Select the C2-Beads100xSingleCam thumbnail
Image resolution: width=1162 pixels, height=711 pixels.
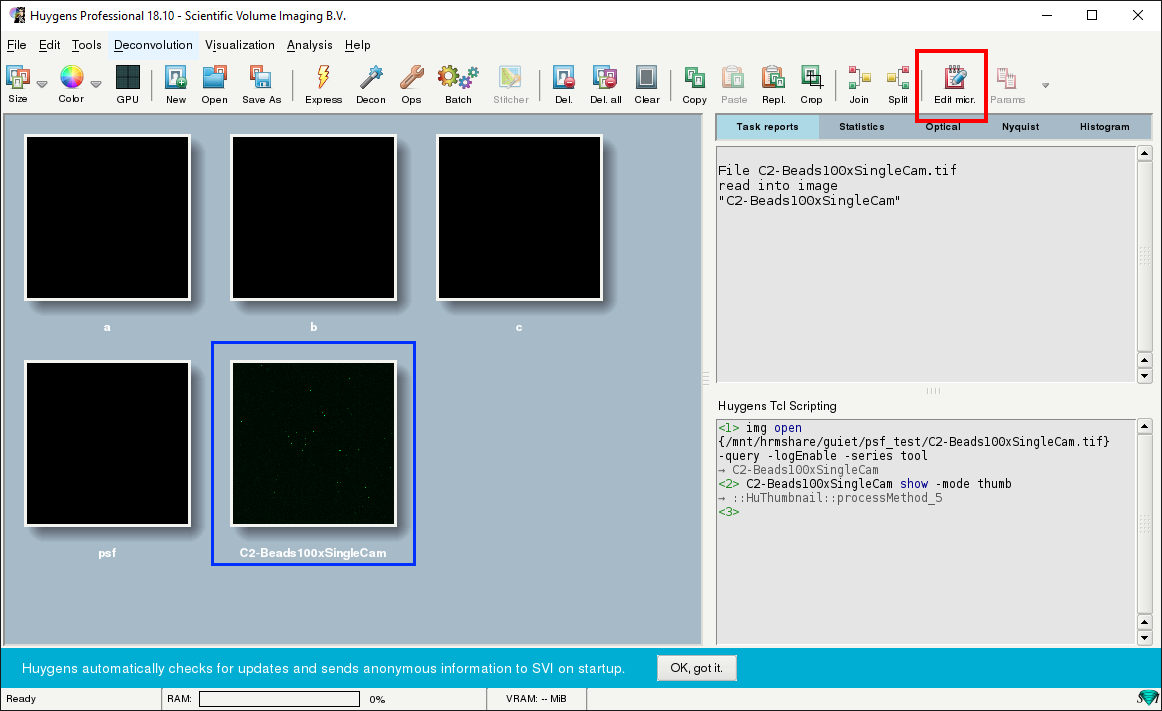[x=313, y=443]
